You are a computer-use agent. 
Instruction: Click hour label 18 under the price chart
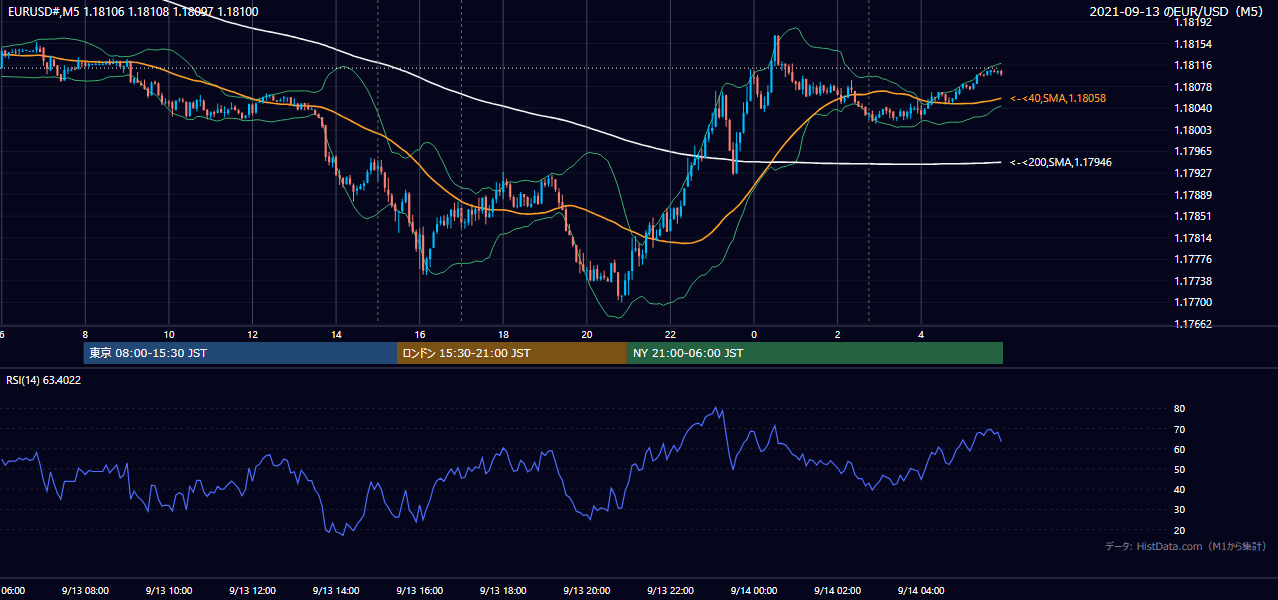click(x=503, y=334)
